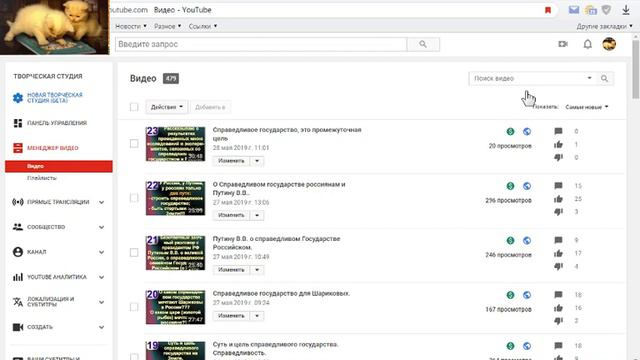Image resolution: width=640 pixels, height=360 pixels.
Task: Tick checkbox for video 20 для Шариковых
Action: click(x=134, y=307)
